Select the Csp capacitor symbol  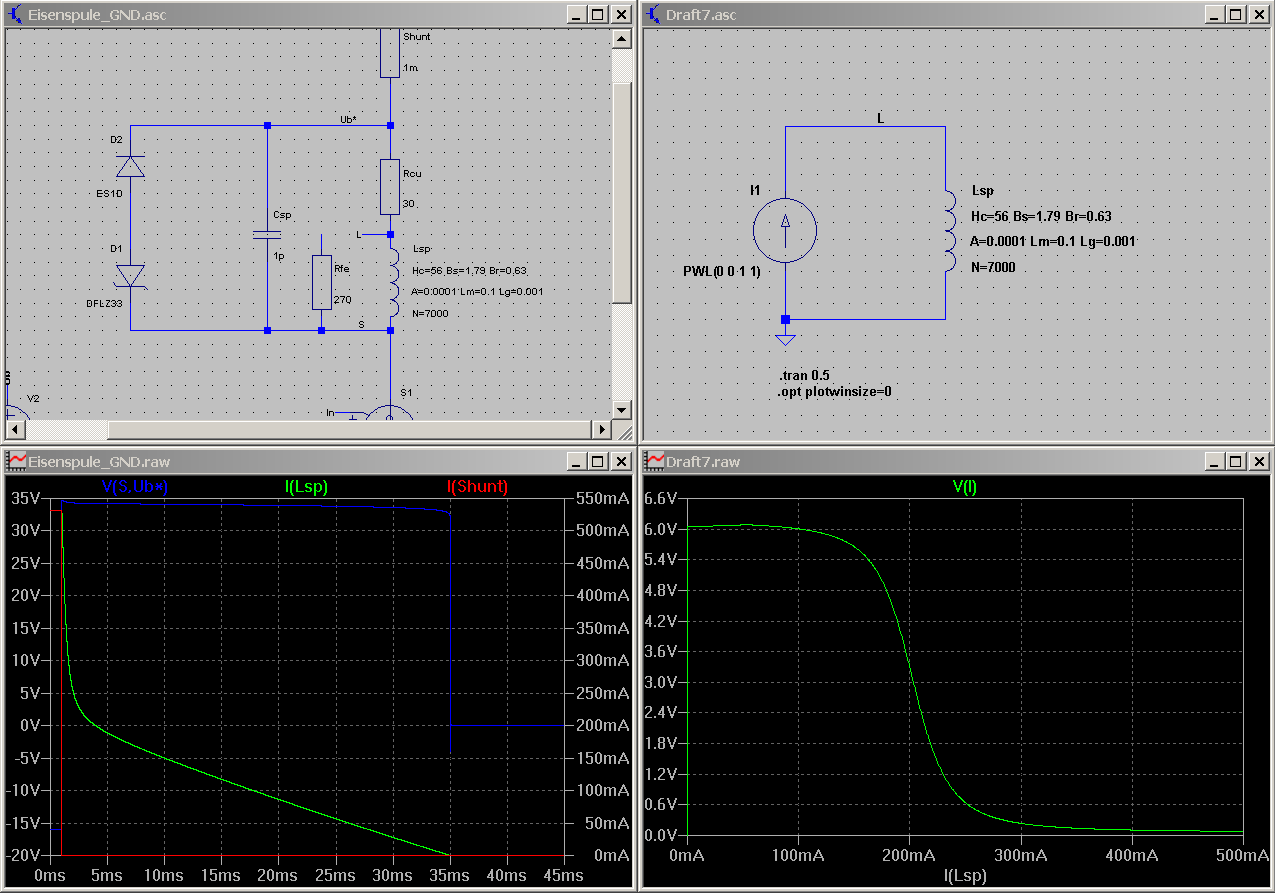point(267,236)
